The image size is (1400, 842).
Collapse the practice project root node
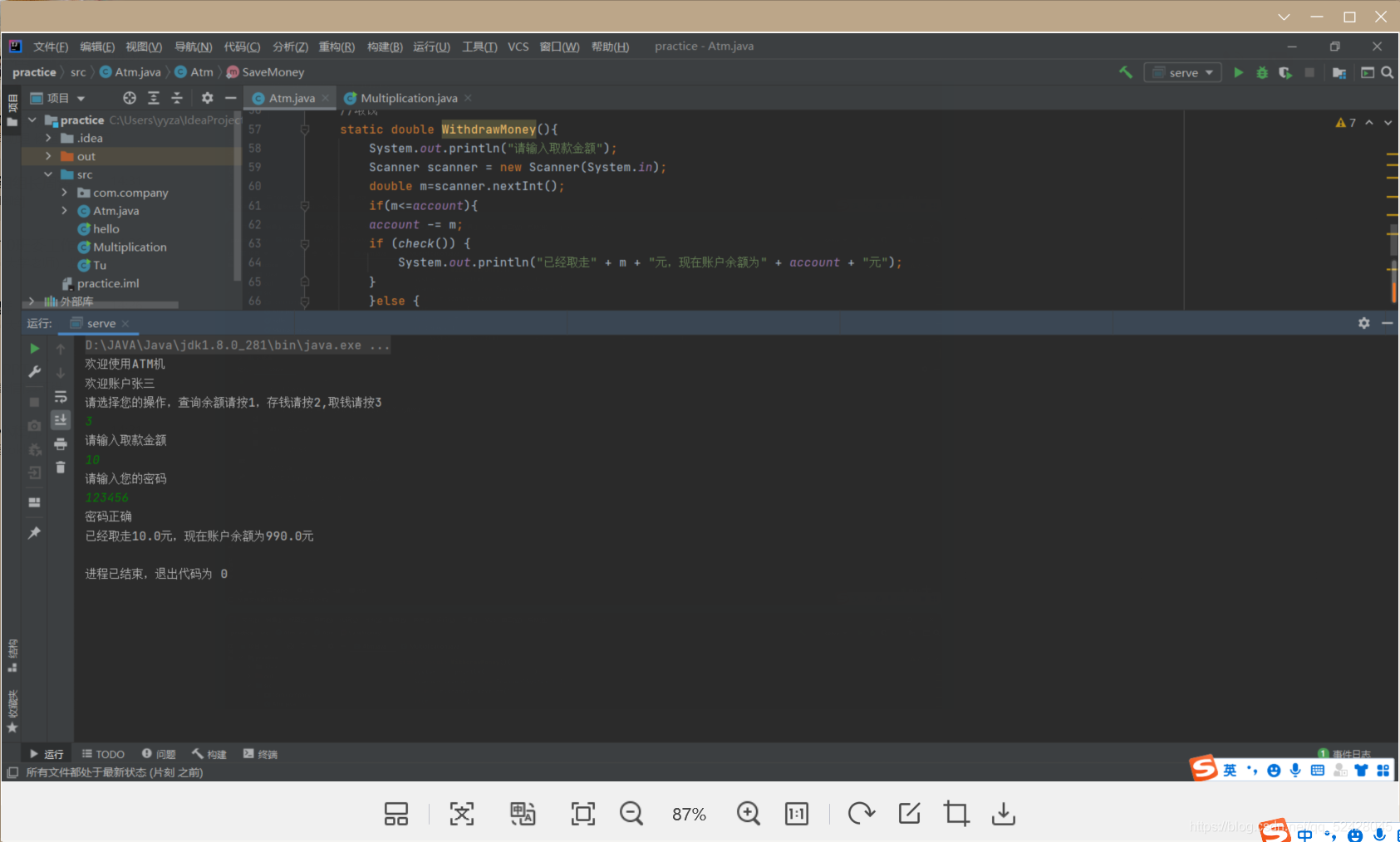point(32,120)
